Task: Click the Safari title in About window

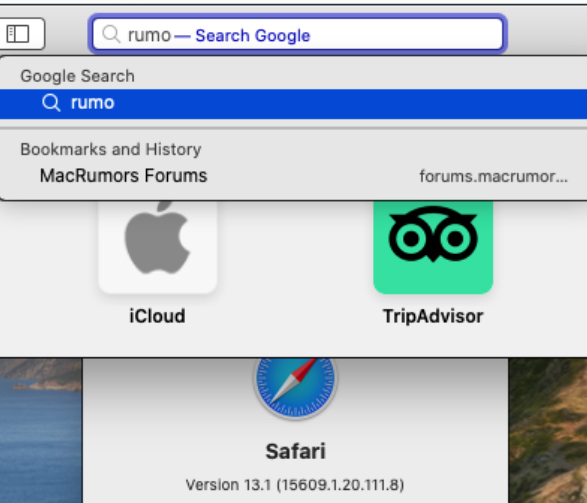Action: point(295,451)
